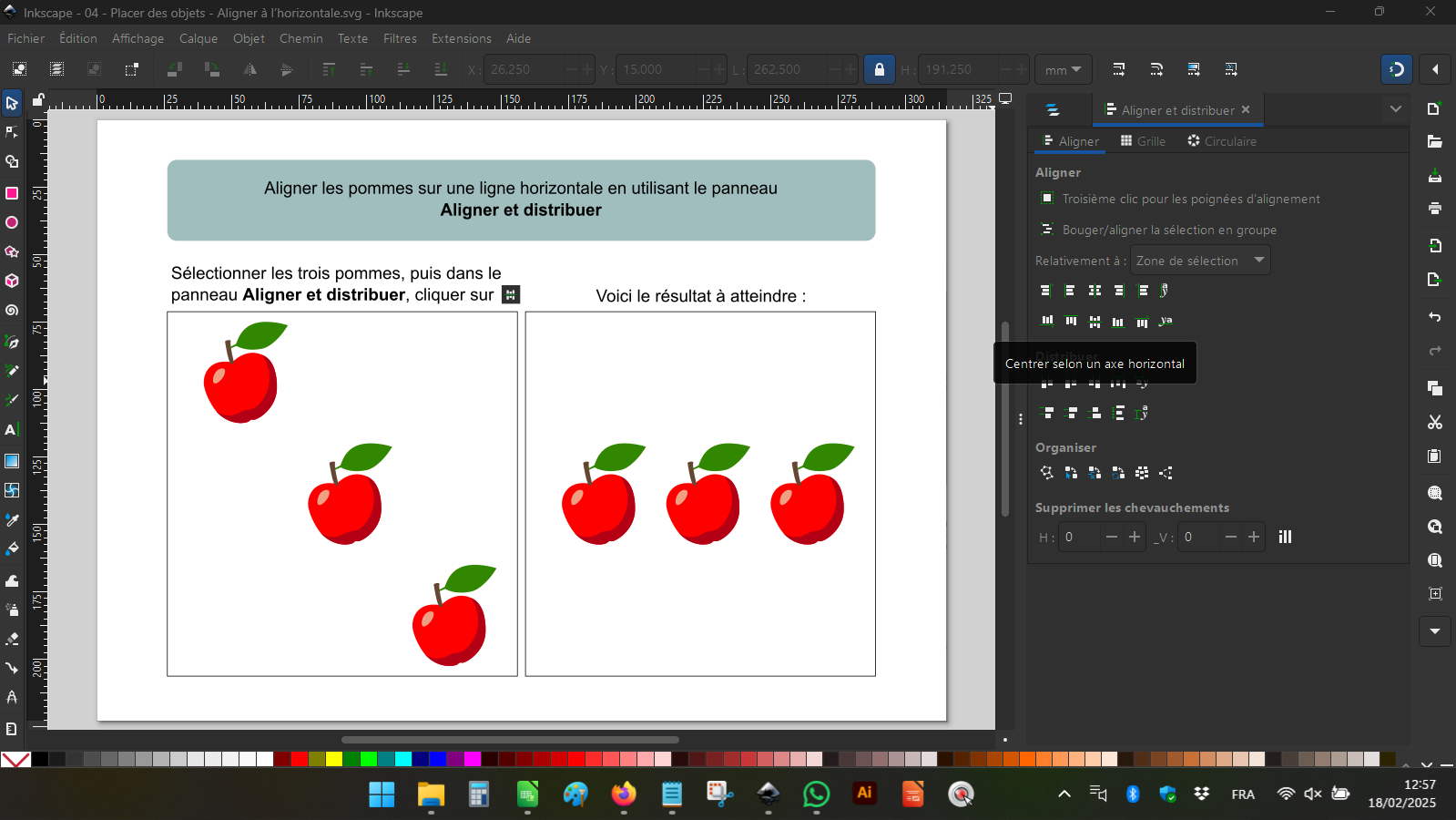Select the 3D box tool

coord(12,281)
